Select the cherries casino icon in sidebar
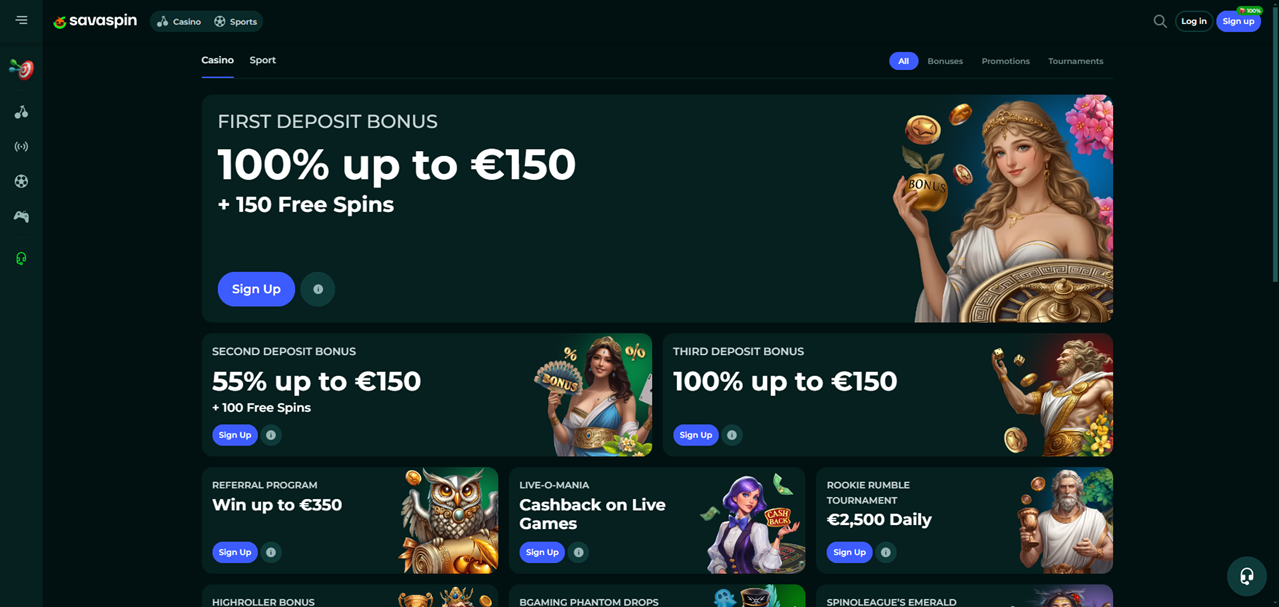This screenshot has width=1279, height=607. (x=21, y=112)
